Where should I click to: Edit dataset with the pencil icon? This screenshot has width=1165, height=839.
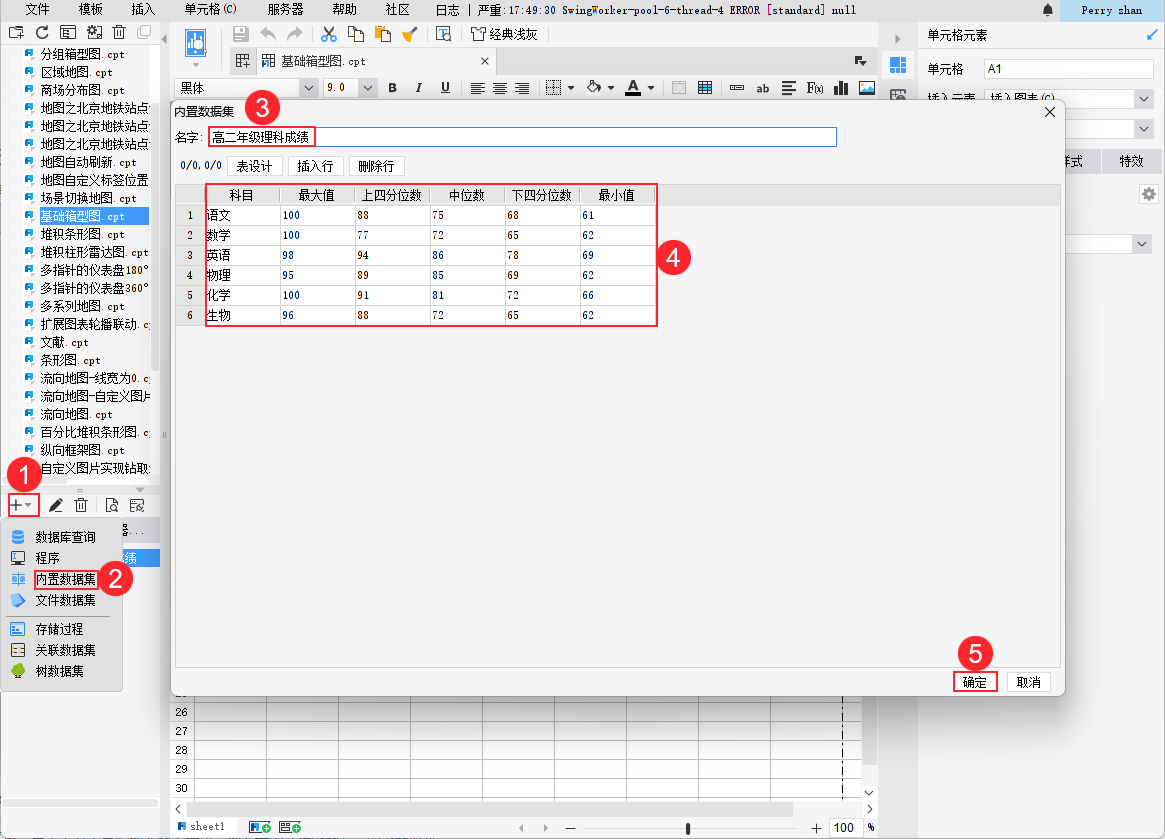pyautogui.click(x=56, y=505)
